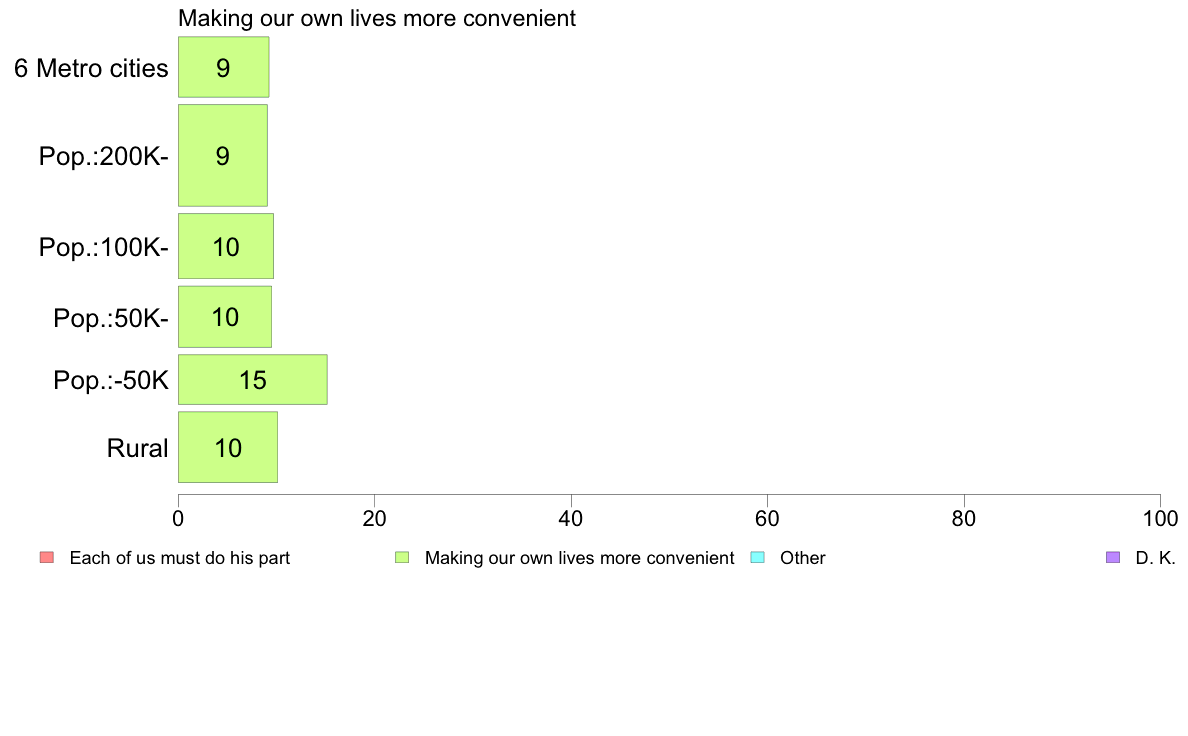
Task: Click the 40 tick label on x-axis
Action: [x=571, y=518]
